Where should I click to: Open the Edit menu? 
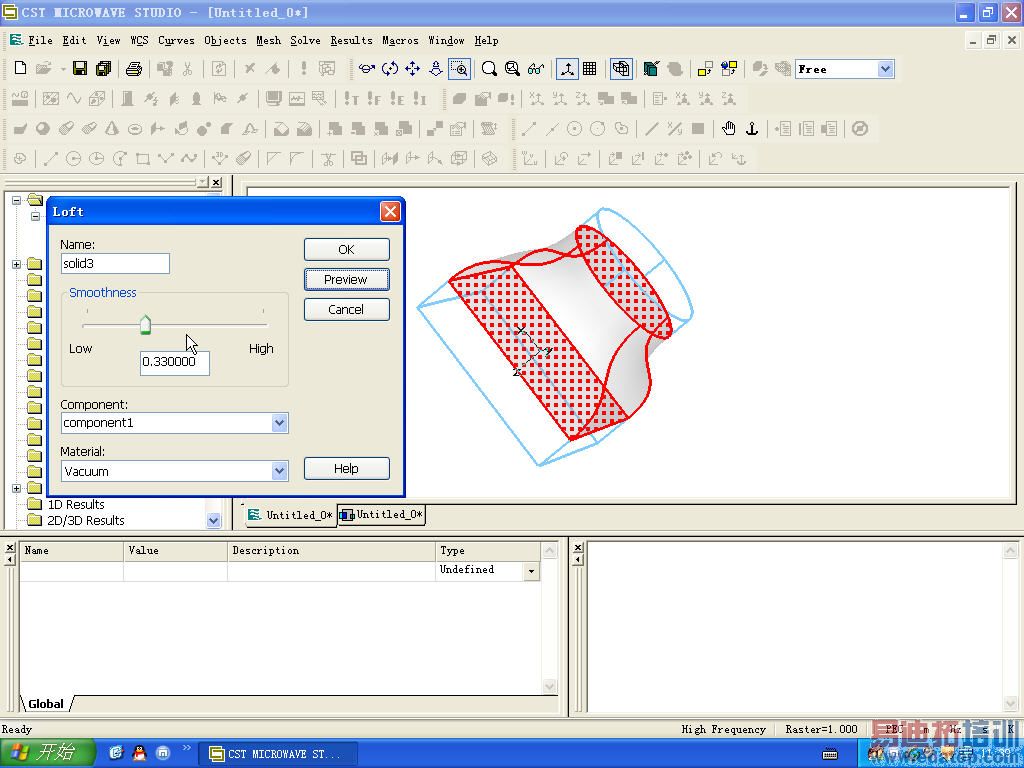(x=74, y=40)
